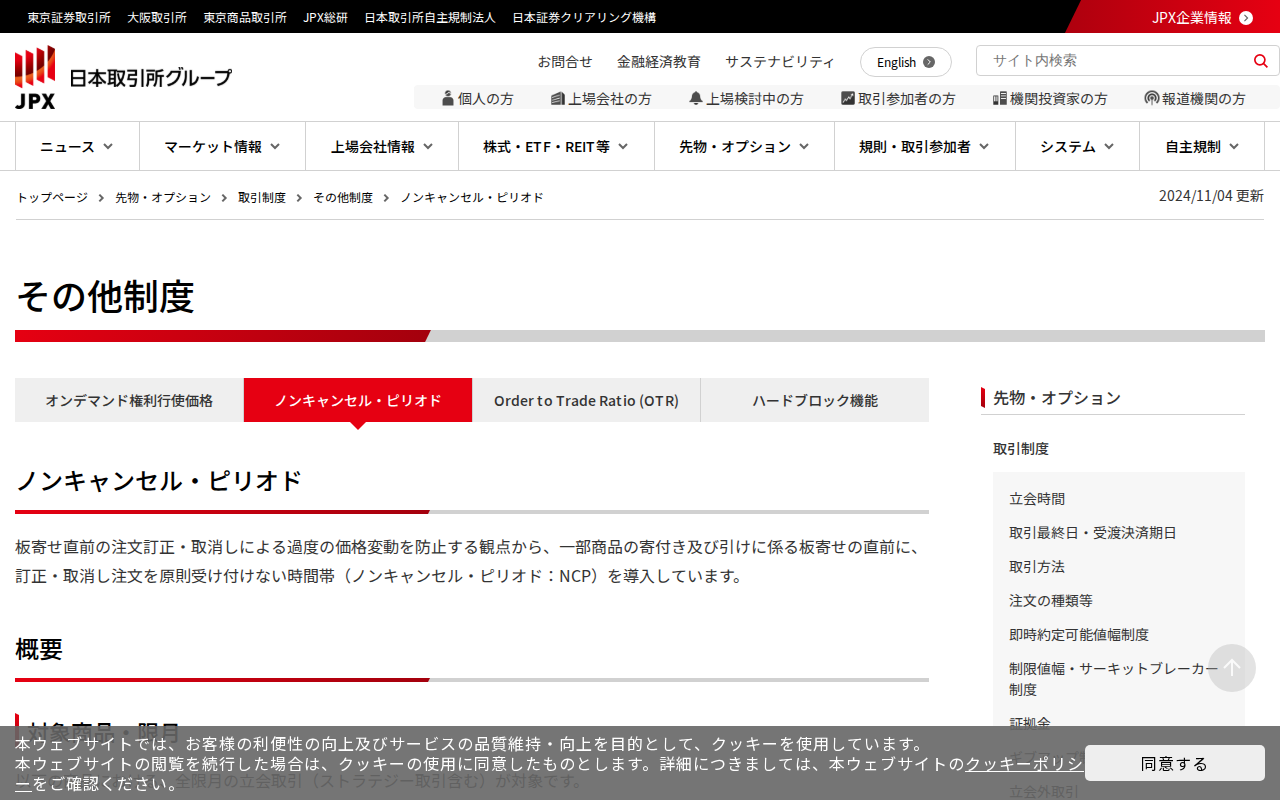Click the scroll-to-top arrow button

click(x=1231, y=668)
